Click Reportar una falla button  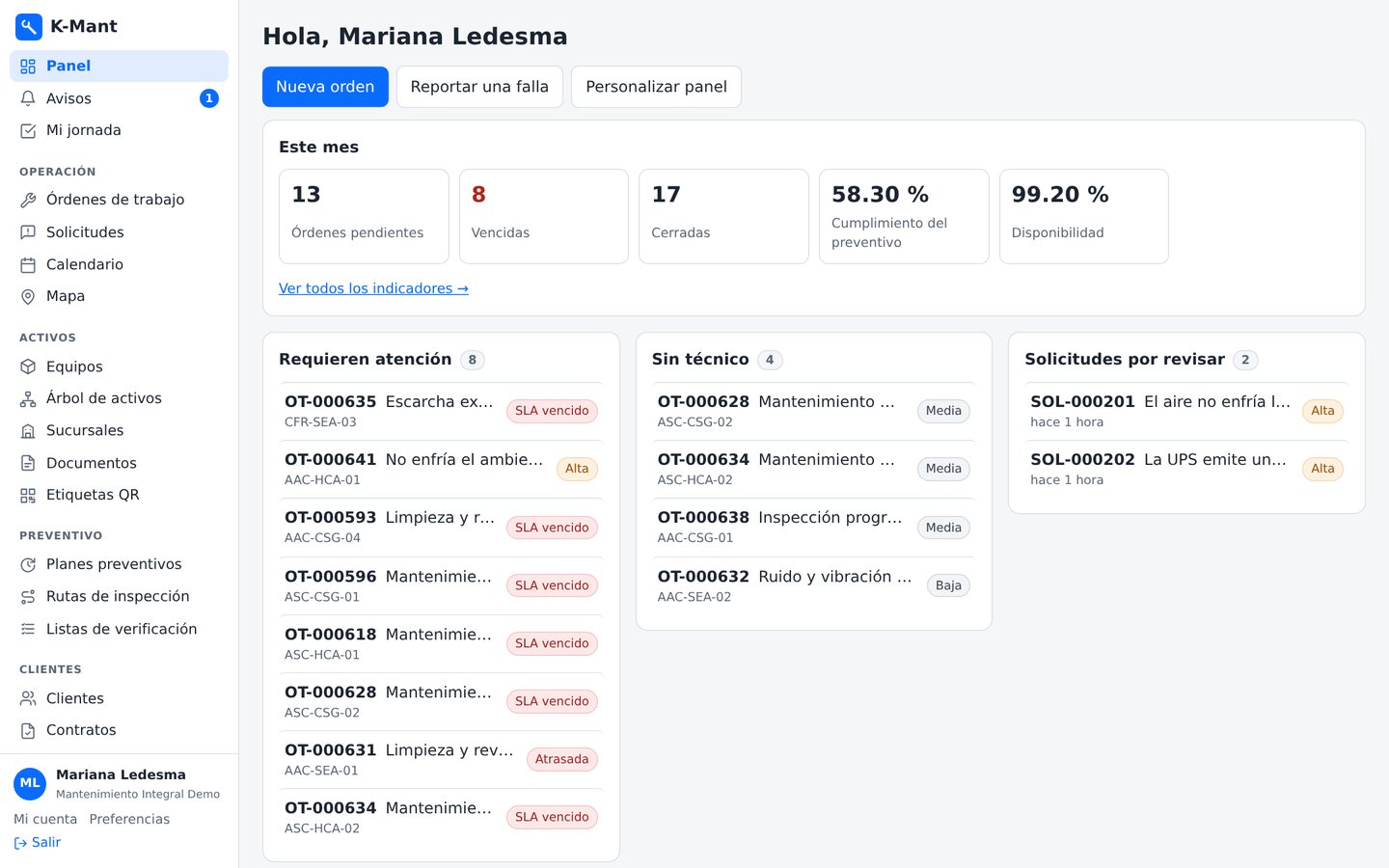pyautogui.click(x=479, y=87)
